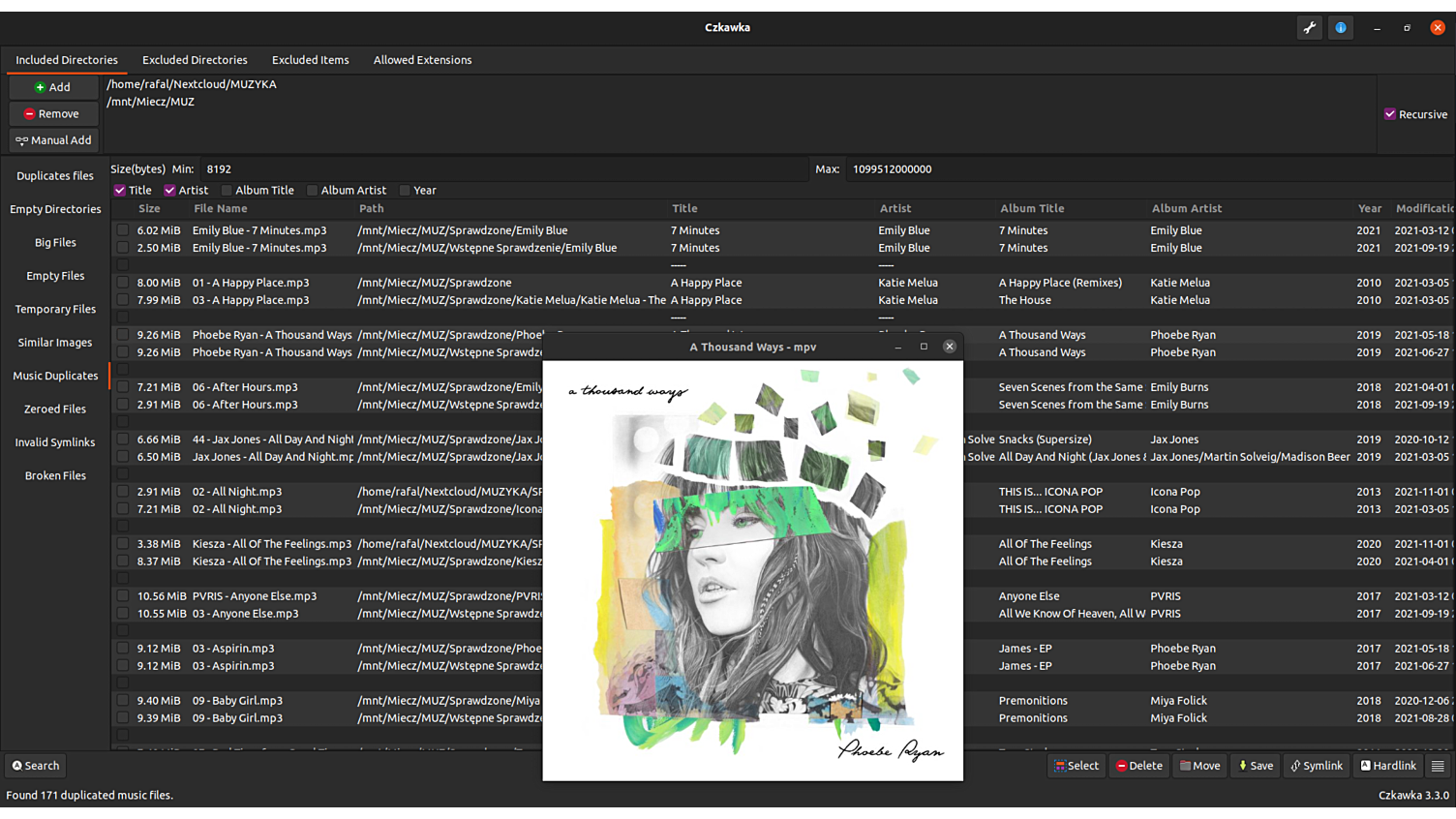Click the Manual Add button
The height and width of the screenshot is (819, 1456).
pyautogui.click(x=53, y=140)
